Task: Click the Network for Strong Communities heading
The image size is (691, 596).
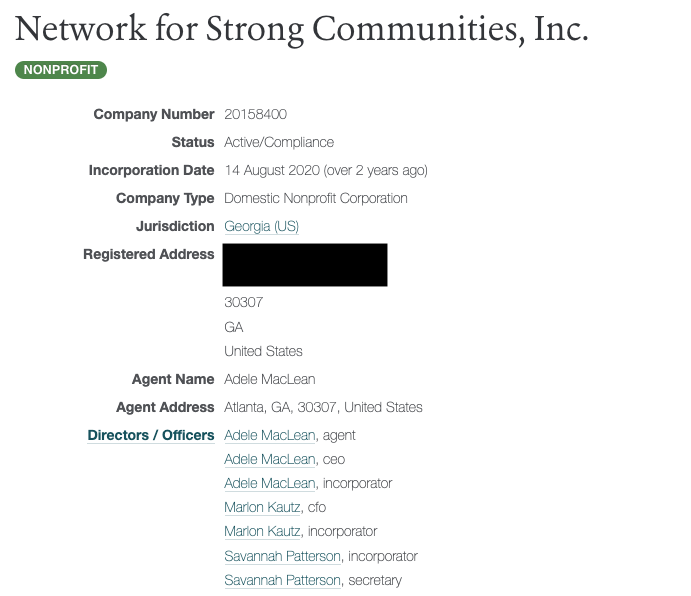Action: pos(302,29)
